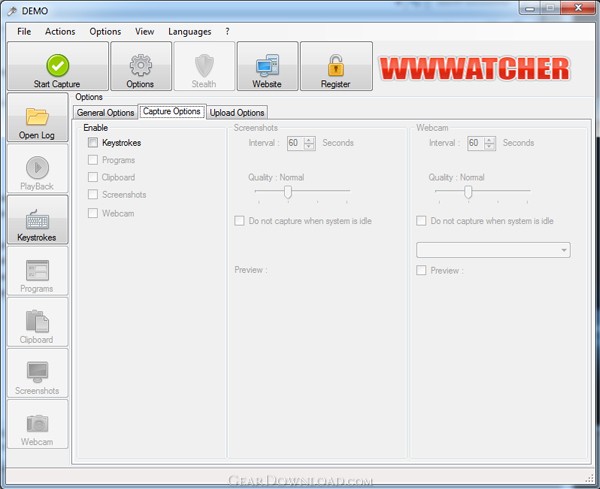Open the Languages menu
The width and height of the screenshot is (600, 489).
click(190, 32)
